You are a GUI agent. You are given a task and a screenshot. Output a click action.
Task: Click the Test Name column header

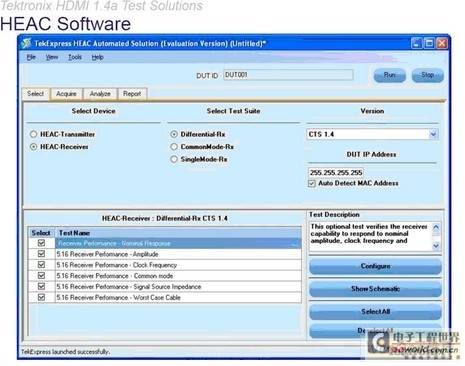(178, 233)
